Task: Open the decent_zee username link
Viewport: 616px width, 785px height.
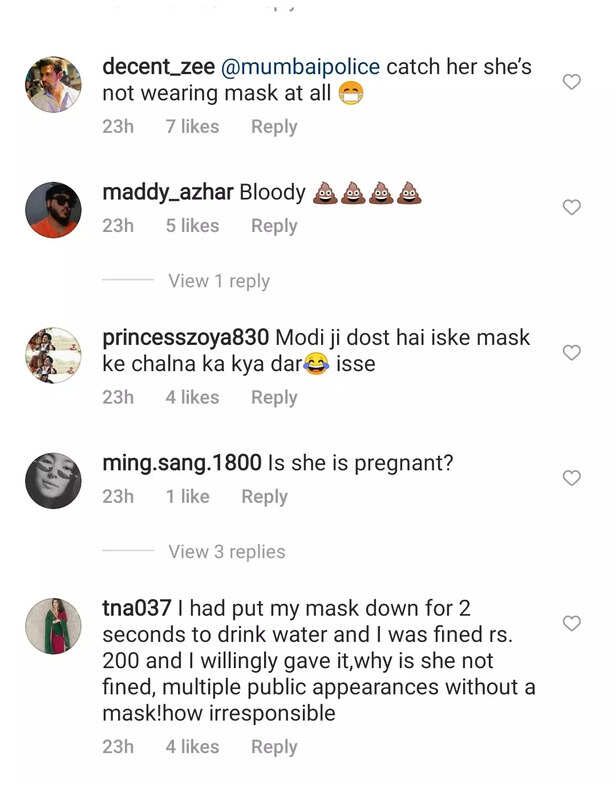Action: tap(160, 67)
